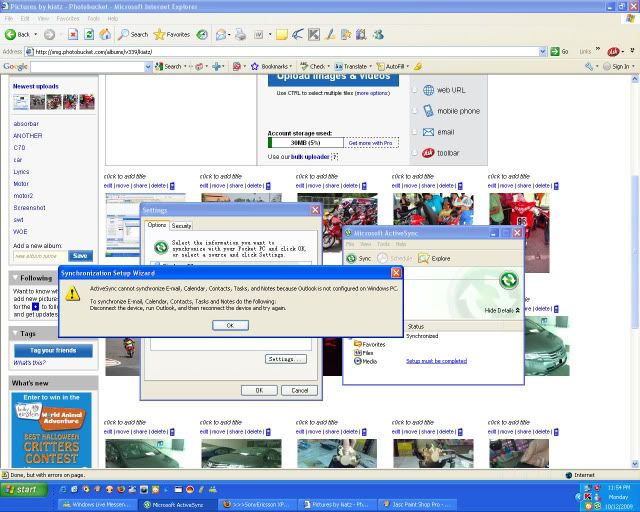Switch to Windows Live Messenger taskbar item
Image resolution: width=640 pixels, height=512 pixels.
tap(95, 505)
